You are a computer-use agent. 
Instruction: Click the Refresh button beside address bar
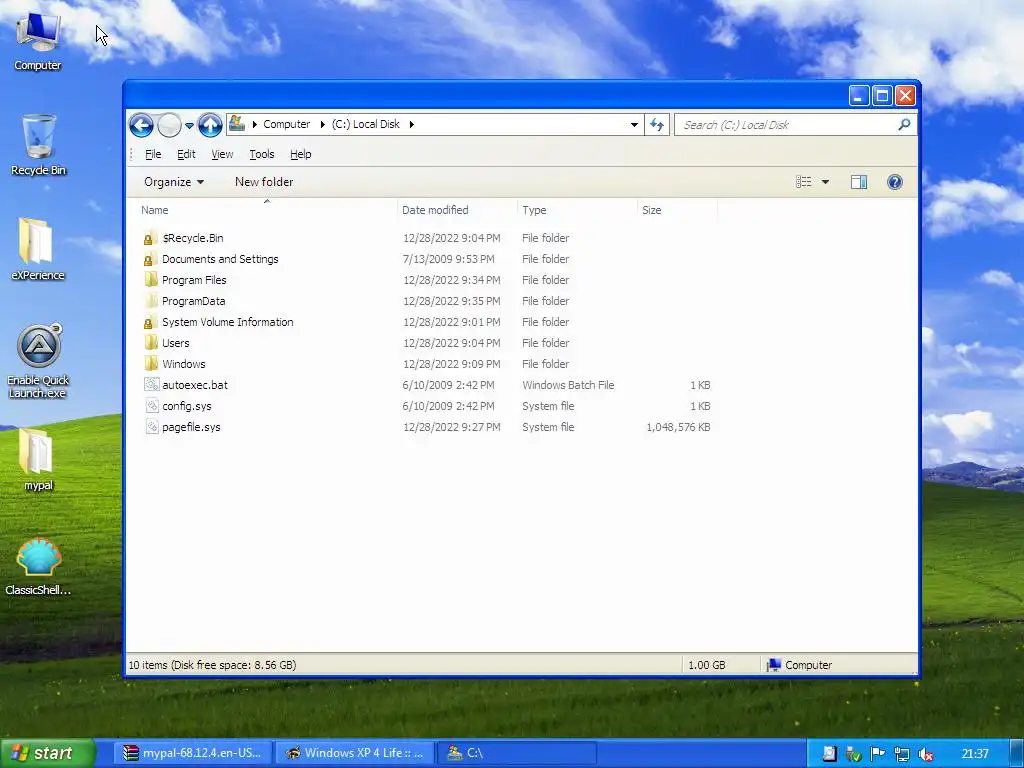pyautogui.click(x=656, y=124)
